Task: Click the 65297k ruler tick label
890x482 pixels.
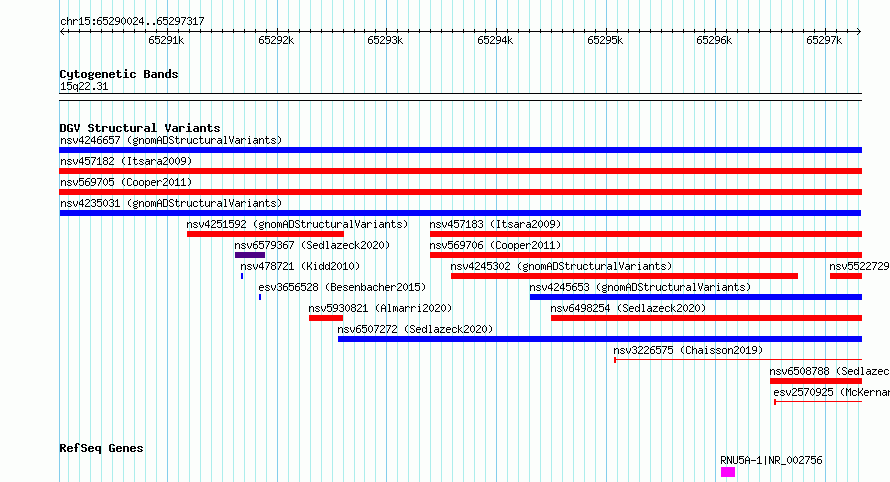Action: tap(824, 40)
